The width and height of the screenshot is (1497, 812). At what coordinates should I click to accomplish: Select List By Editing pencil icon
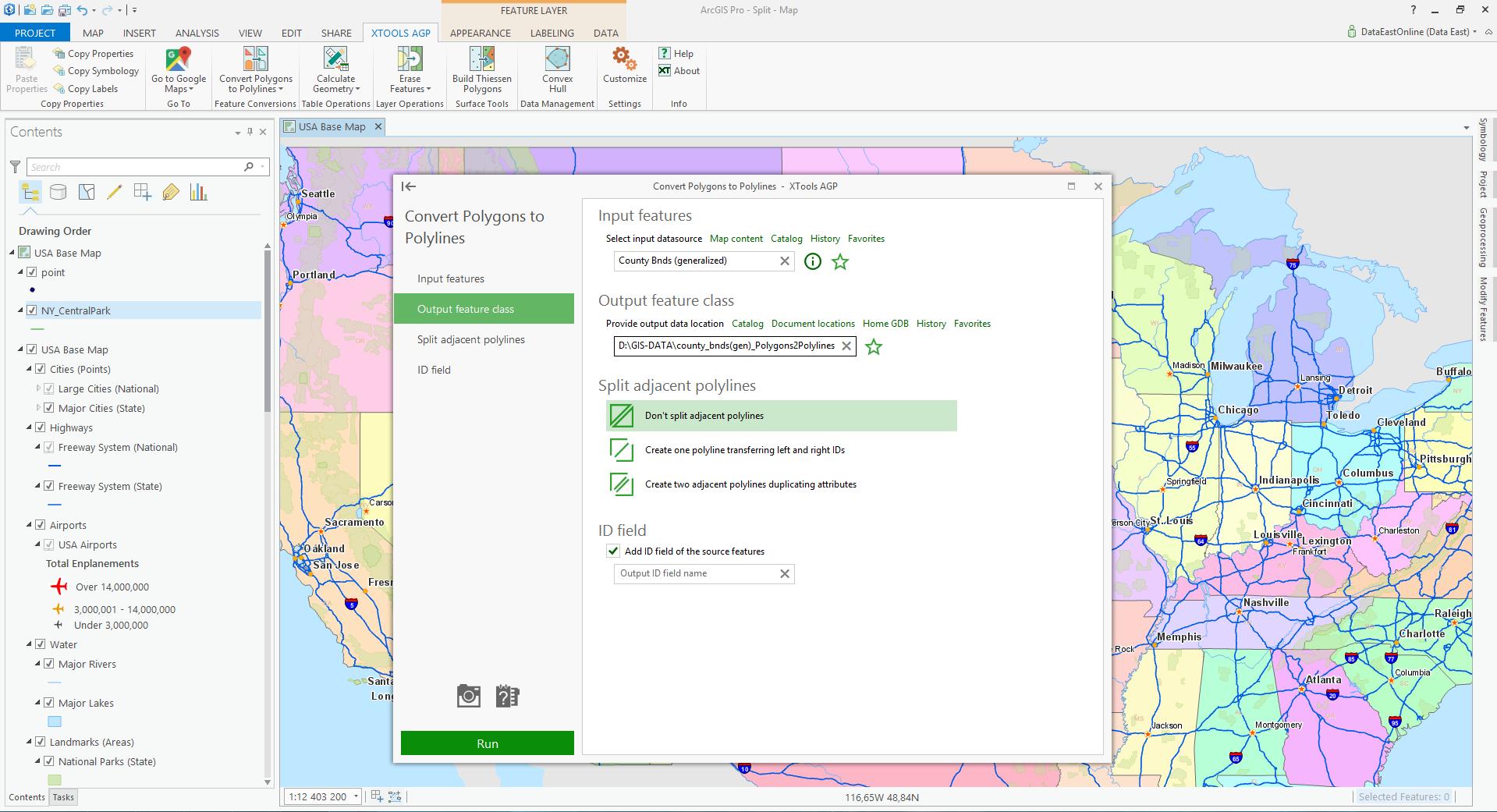coord(115,192)
